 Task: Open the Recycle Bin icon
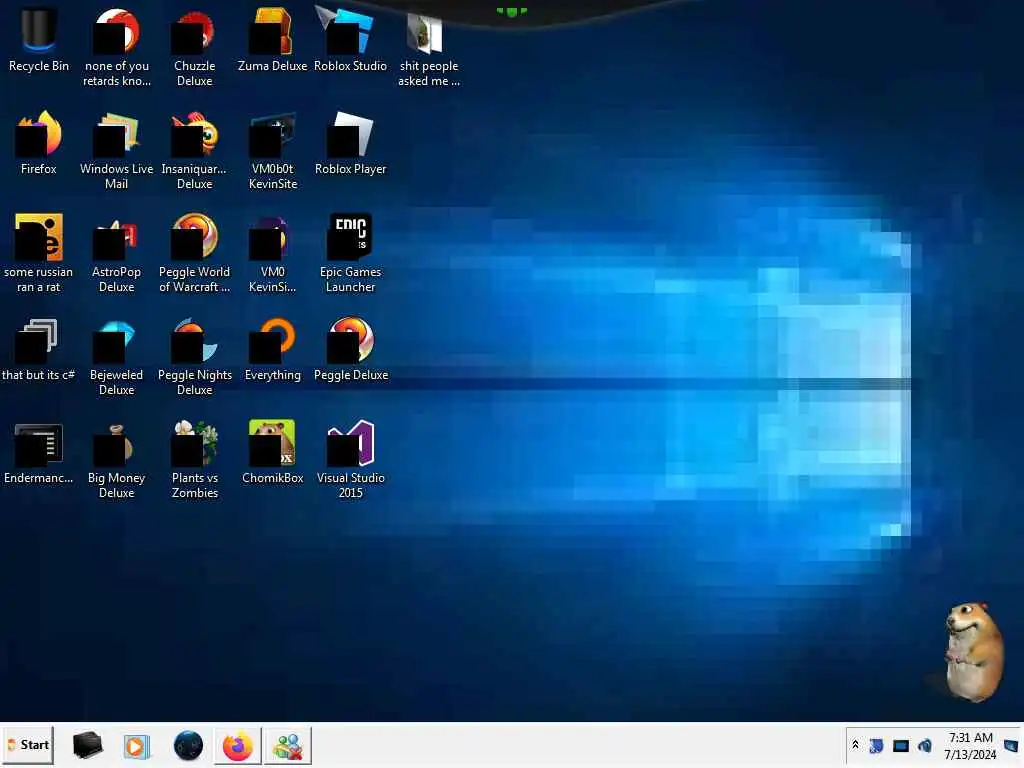coord(39,39)
